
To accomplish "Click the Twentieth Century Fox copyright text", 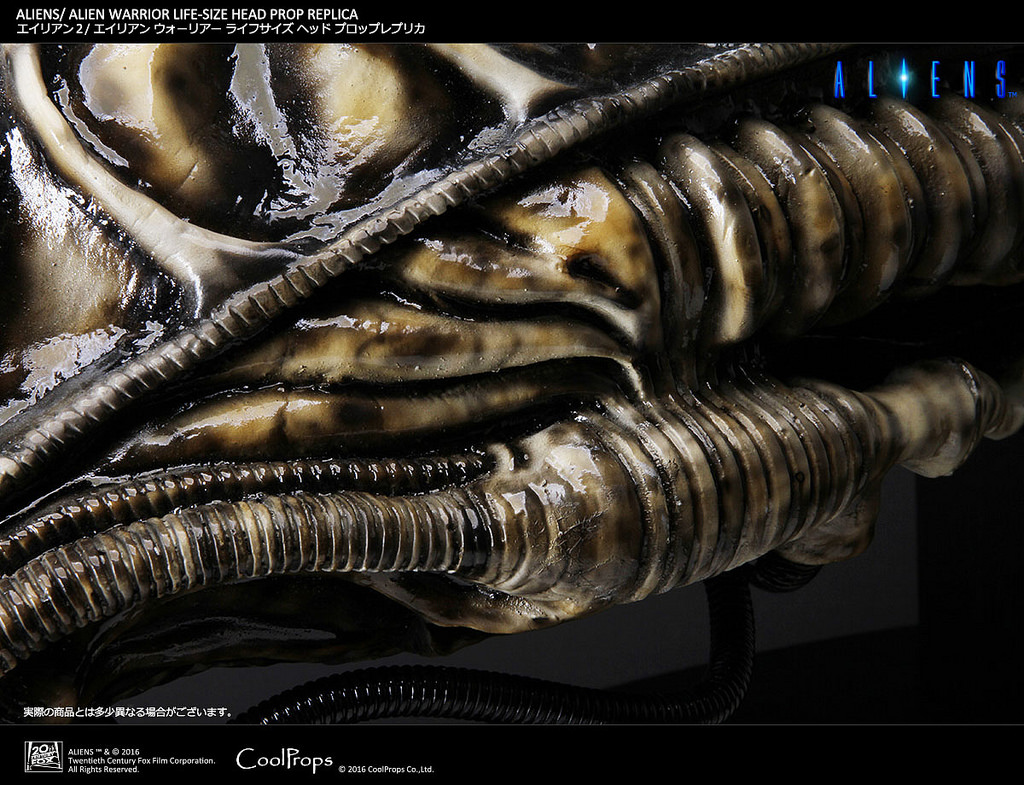I will (140, 761).
